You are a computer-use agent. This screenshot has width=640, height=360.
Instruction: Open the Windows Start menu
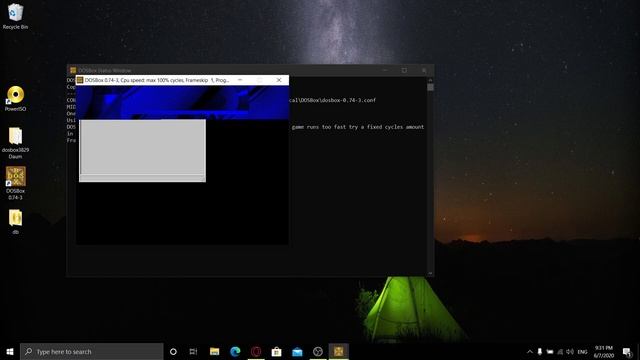[x=10, y=351]
